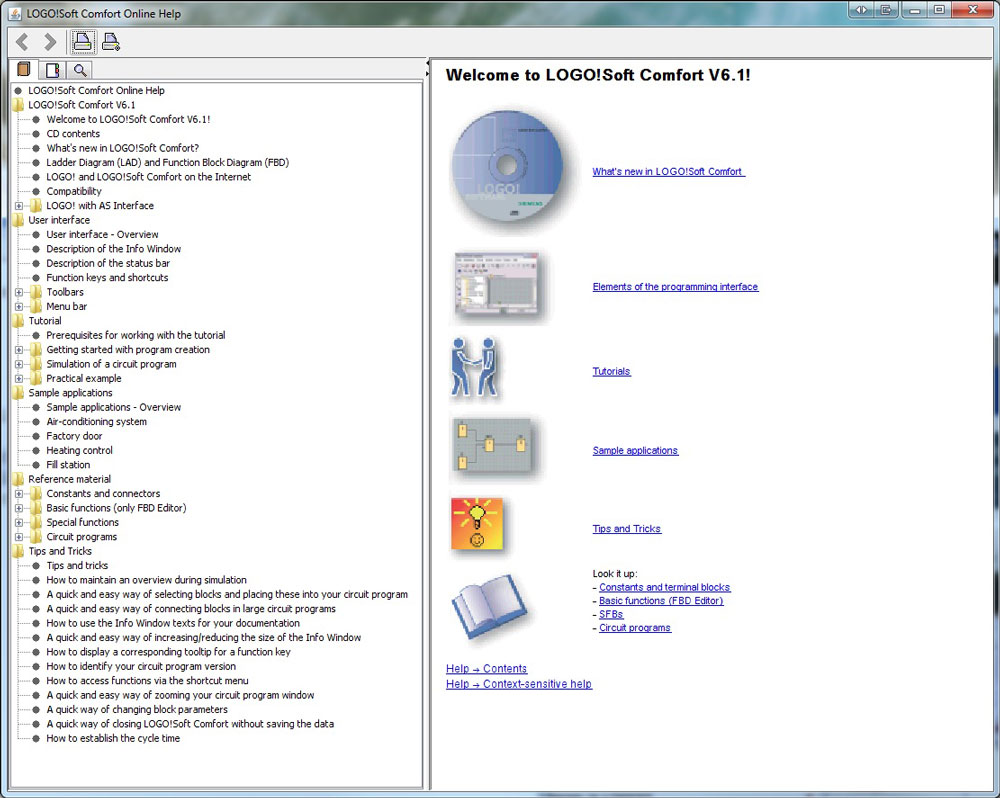
Task: Open the Elements of the programming interface link
Action: coord(675,287)
